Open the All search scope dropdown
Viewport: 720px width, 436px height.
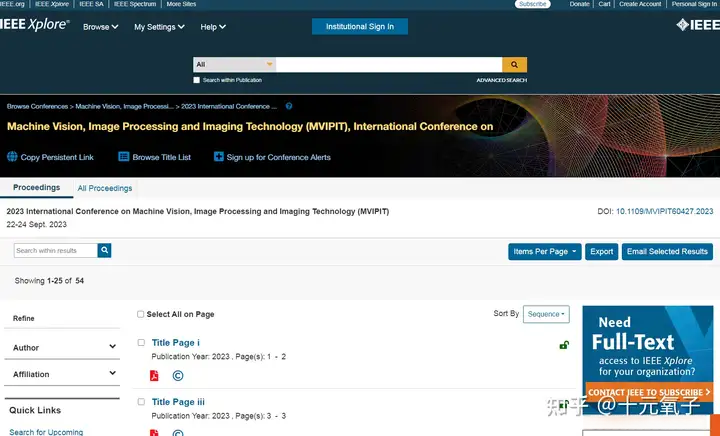click(x=235, y=65)
